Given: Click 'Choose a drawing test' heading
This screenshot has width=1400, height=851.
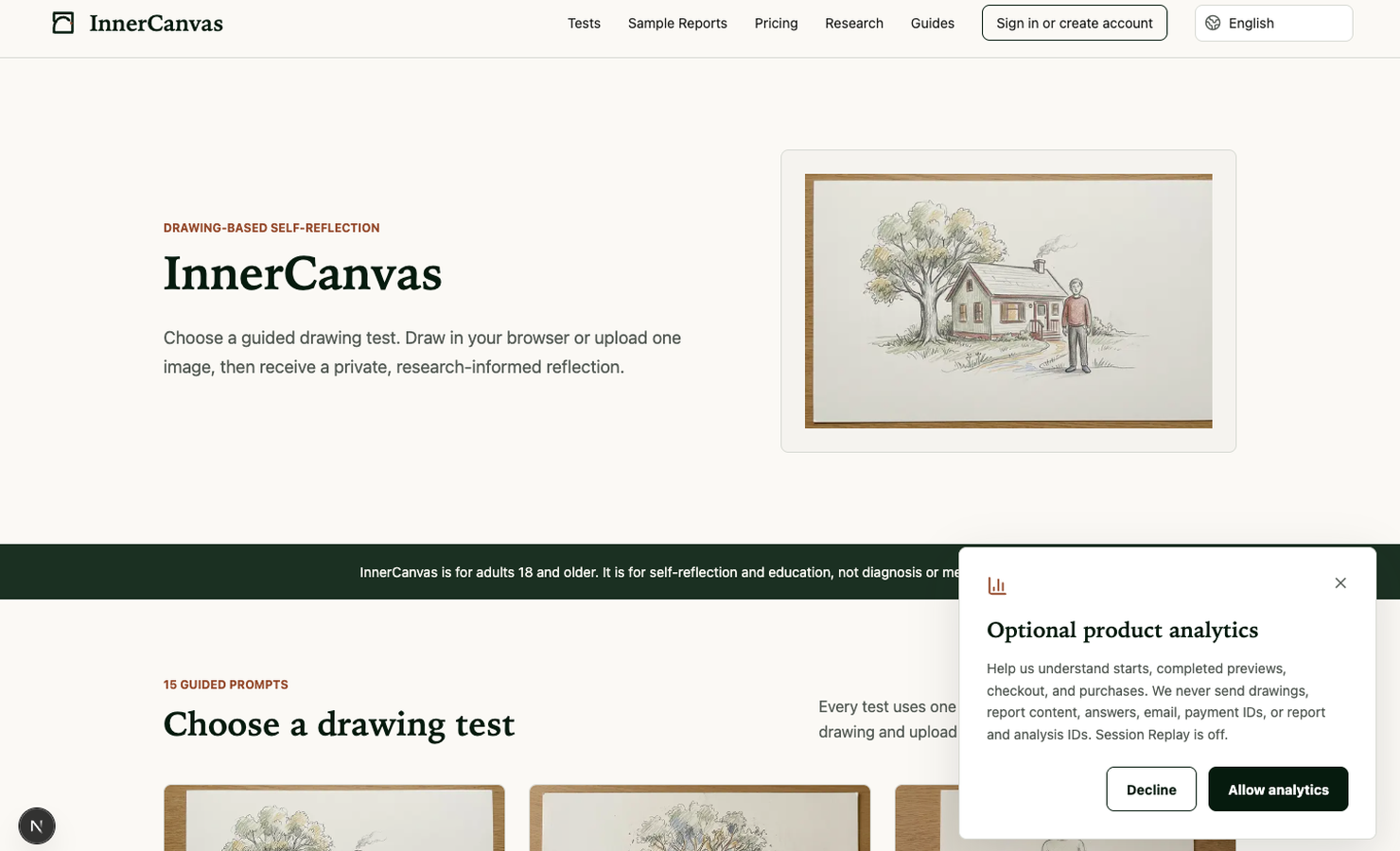Looking at the screenshot, I should (339, 724).
